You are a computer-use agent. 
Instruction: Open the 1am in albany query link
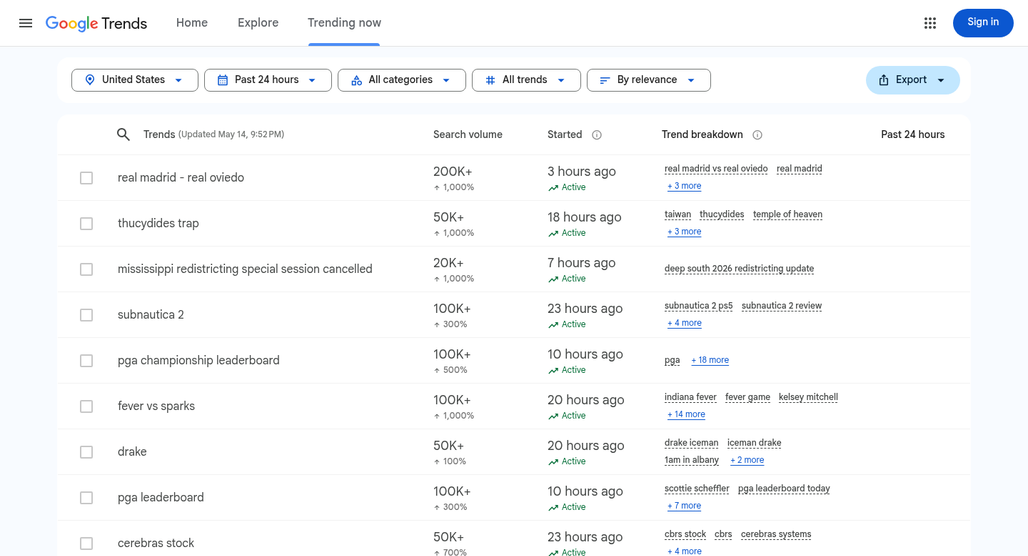pyautogui.click(x=691, y=460)
